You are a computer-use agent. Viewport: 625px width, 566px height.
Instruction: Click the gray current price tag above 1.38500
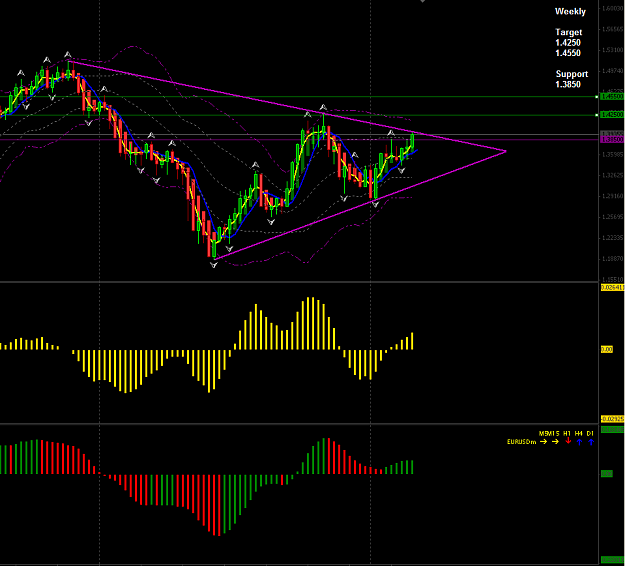click(x=612, y=134)
